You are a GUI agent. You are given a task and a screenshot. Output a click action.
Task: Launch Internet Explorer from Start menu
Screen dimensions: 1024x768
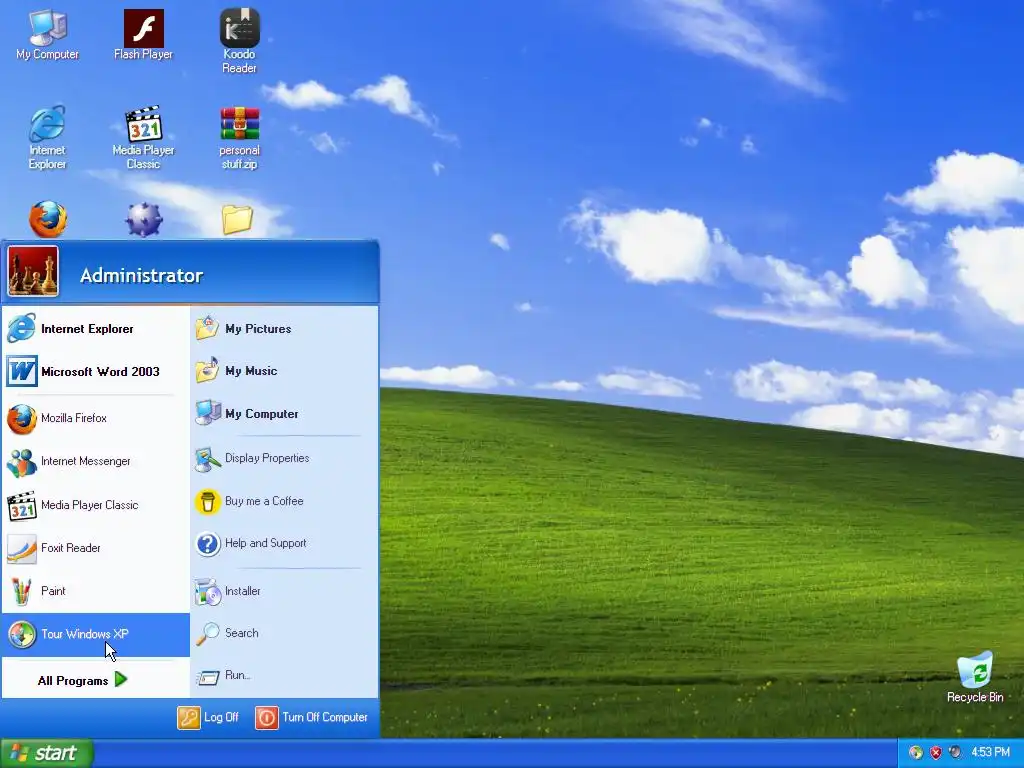coord(95,328)
